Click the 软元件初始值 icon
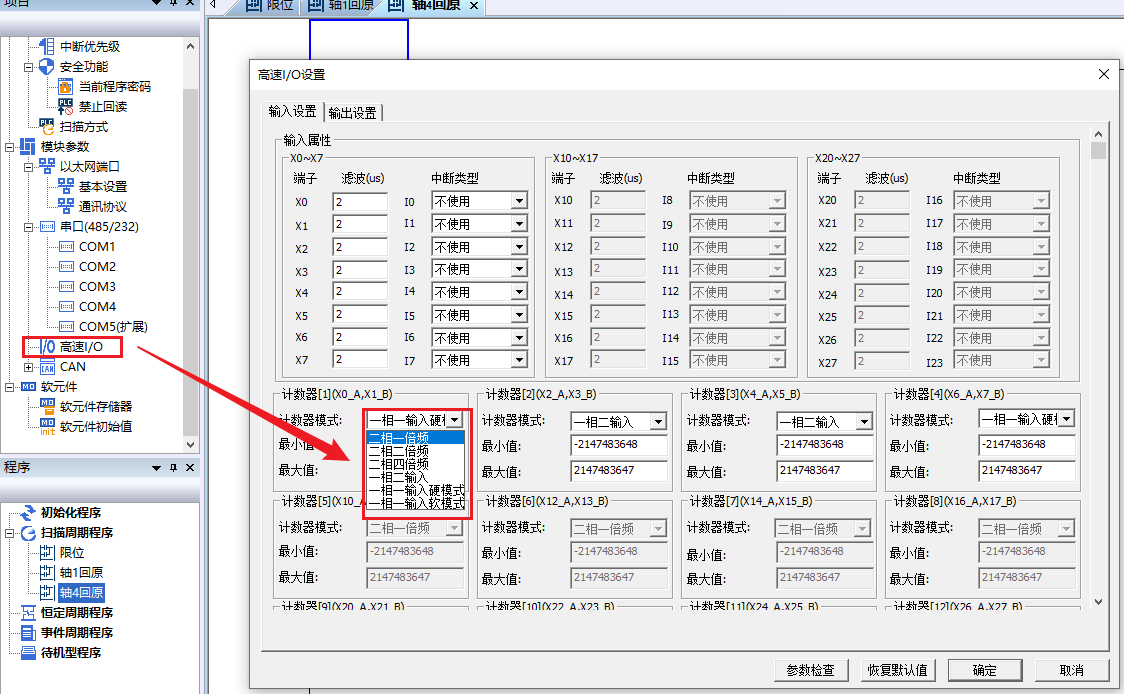This screenshot has width=1124, height=694. pyautogui.click(x=47, y=427)
